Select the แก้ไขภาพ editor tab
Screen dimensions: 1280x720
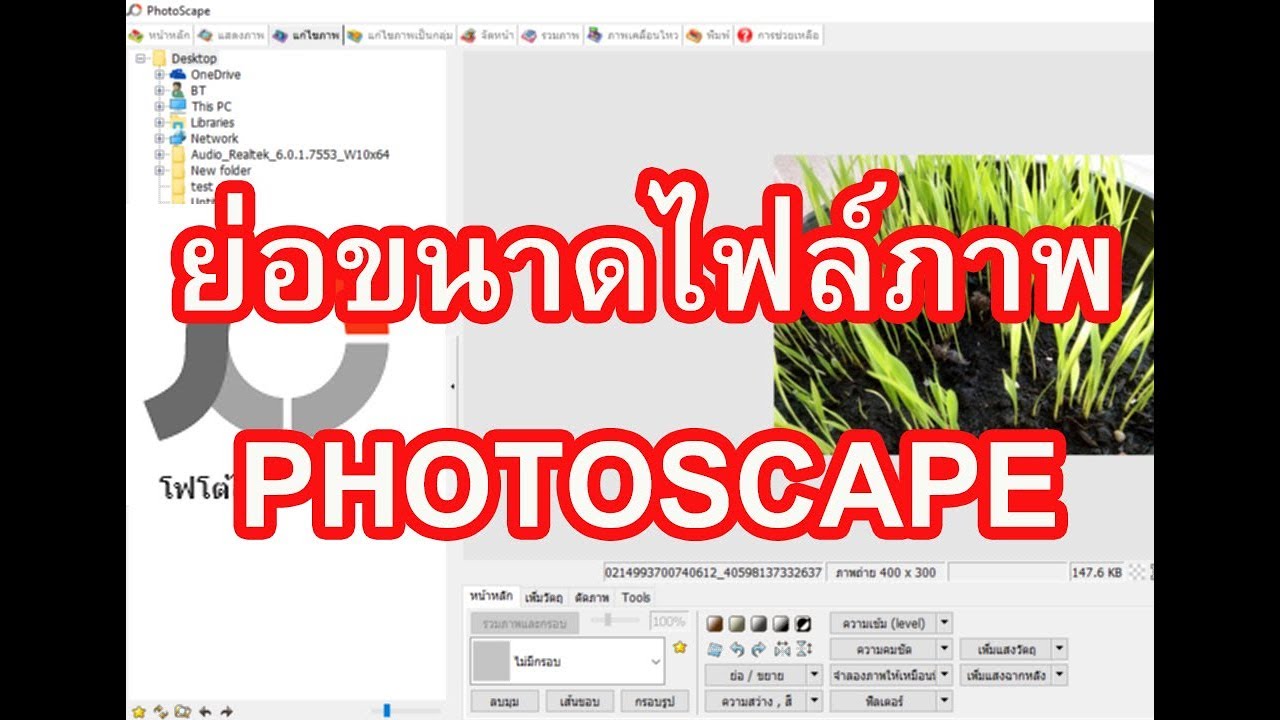point(306,35)
